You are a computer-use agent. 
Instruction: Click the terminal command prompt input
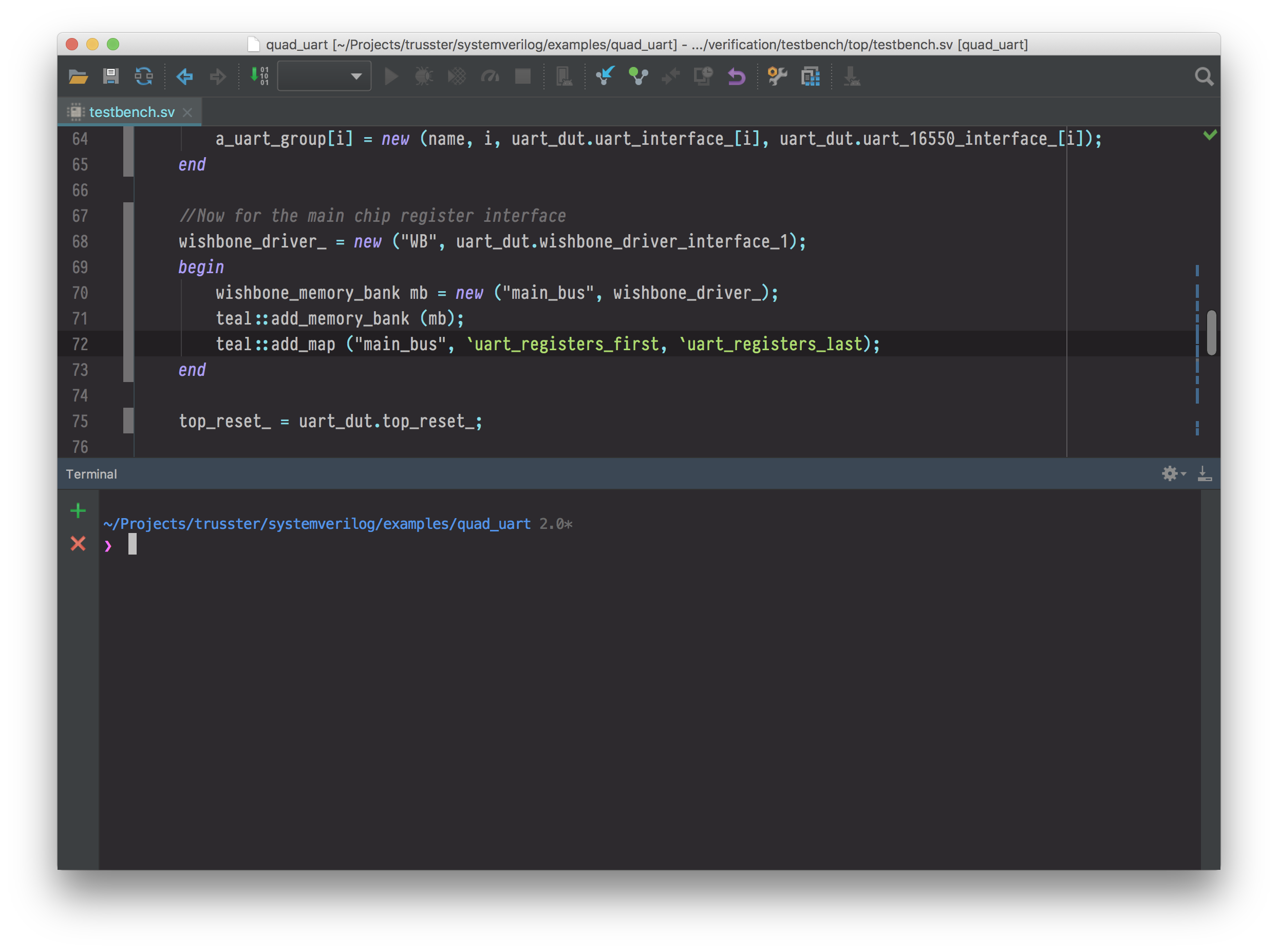[x=132, y=545]
